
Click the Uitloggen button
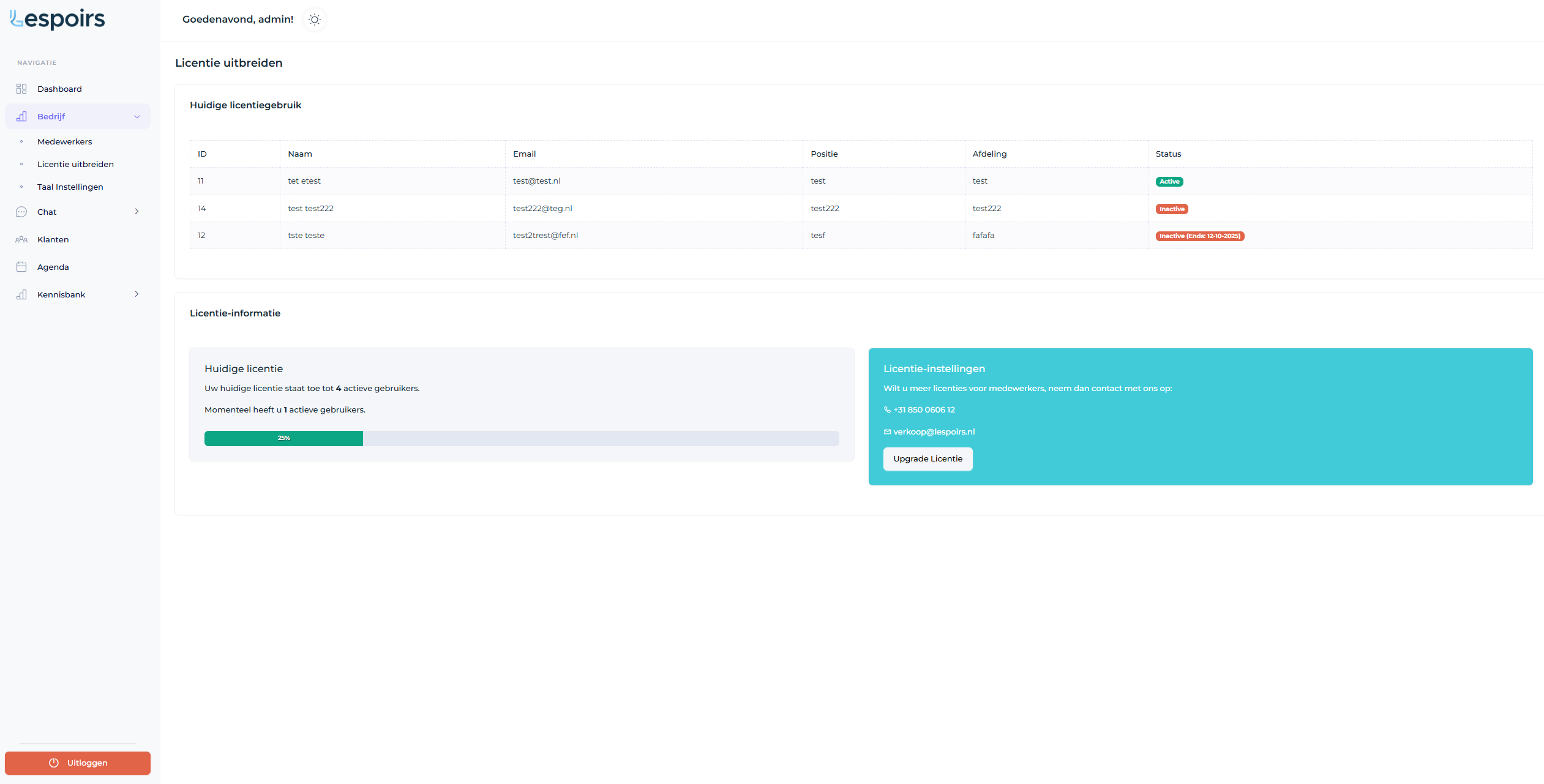pos(78,763)
